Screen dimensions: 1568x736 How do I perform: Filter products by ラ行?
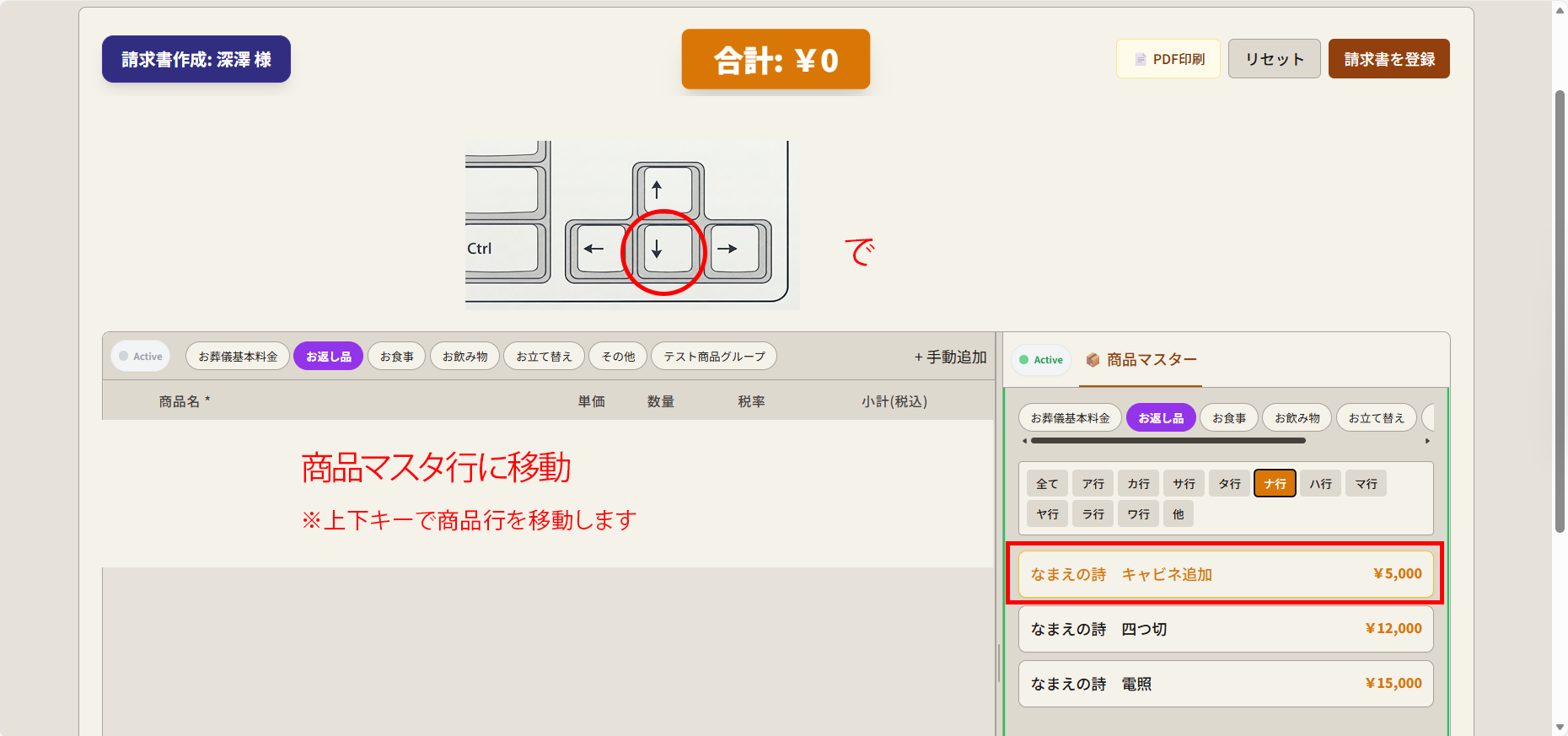click(x=1093, y=514)
